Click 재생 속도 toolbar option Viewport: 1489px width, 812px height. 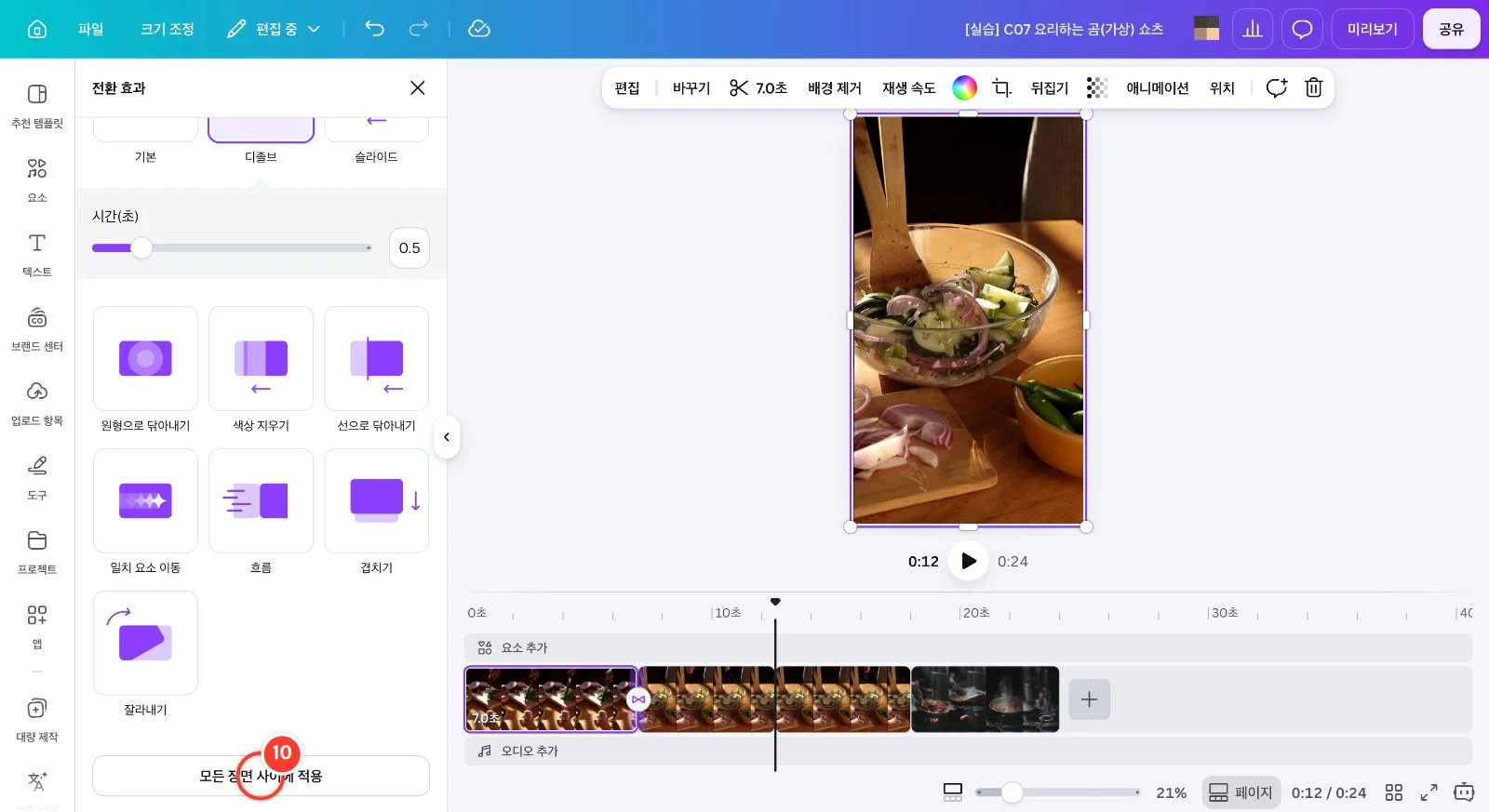pos(909,87)
